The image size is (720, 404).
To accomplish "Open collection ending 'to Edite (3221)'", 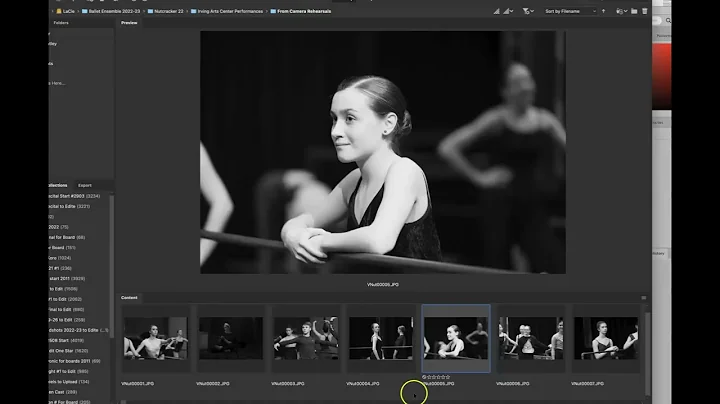I will pos(69,206).
